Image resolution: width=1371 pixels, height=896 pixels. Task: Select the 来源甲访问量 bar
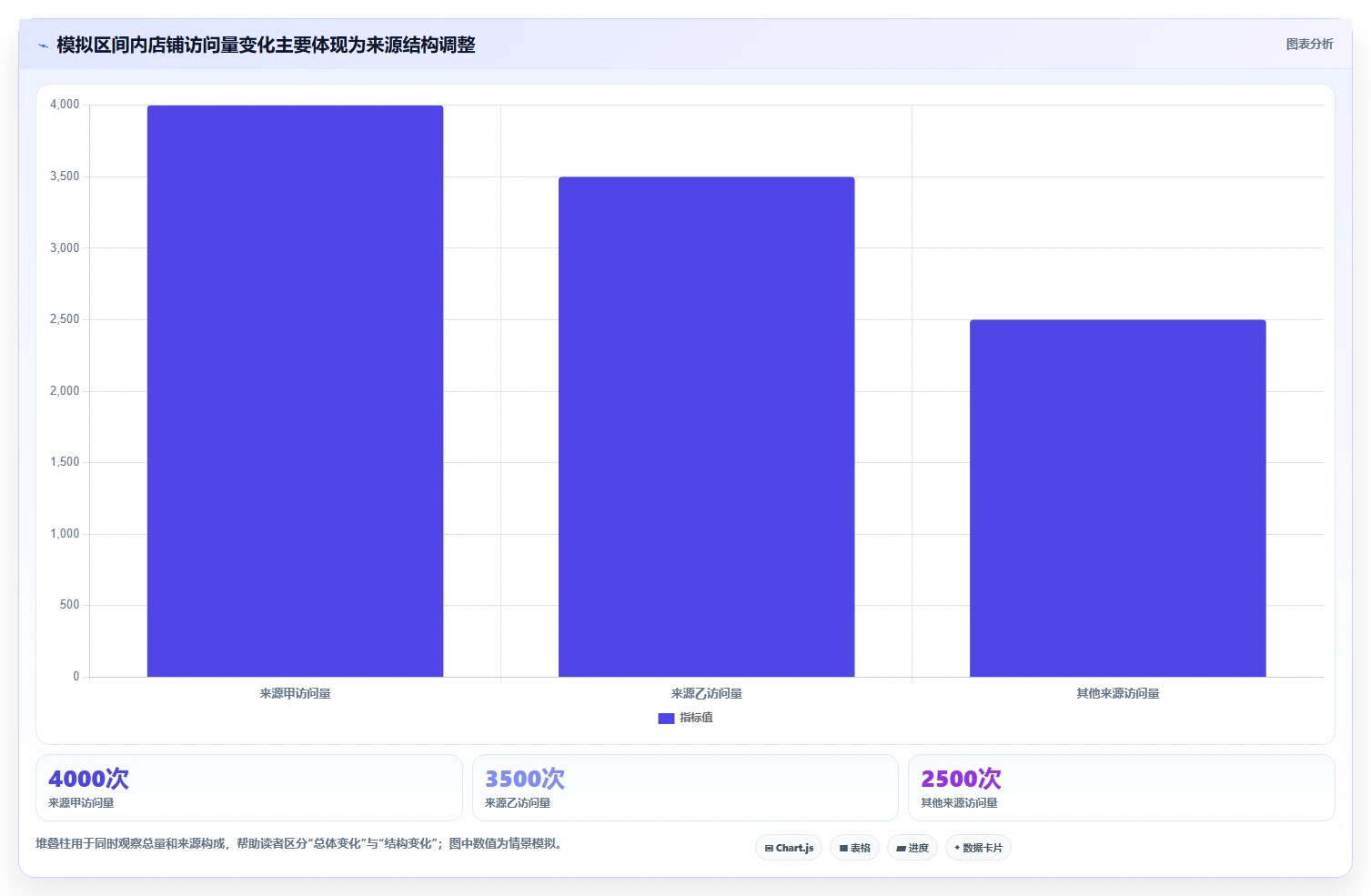295,391
